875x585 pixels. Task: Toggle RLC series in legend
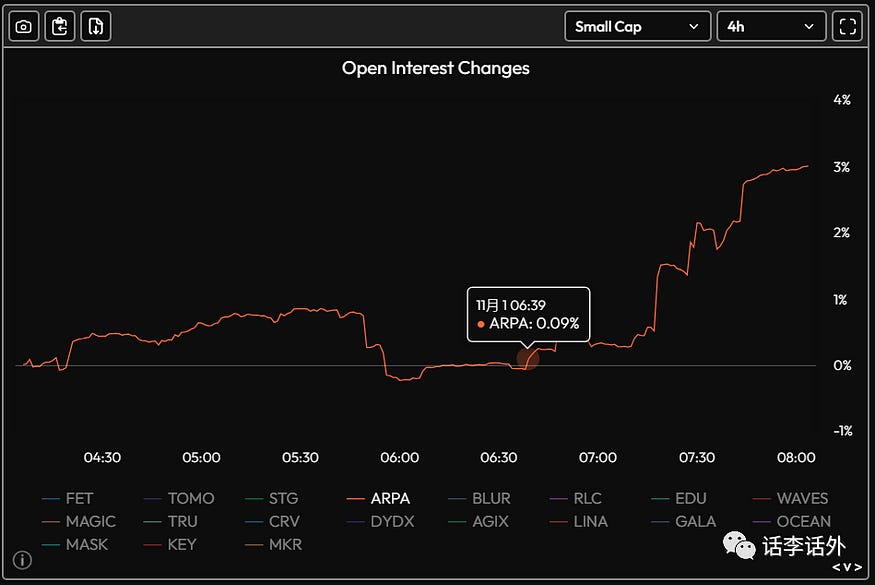[575, 498]
